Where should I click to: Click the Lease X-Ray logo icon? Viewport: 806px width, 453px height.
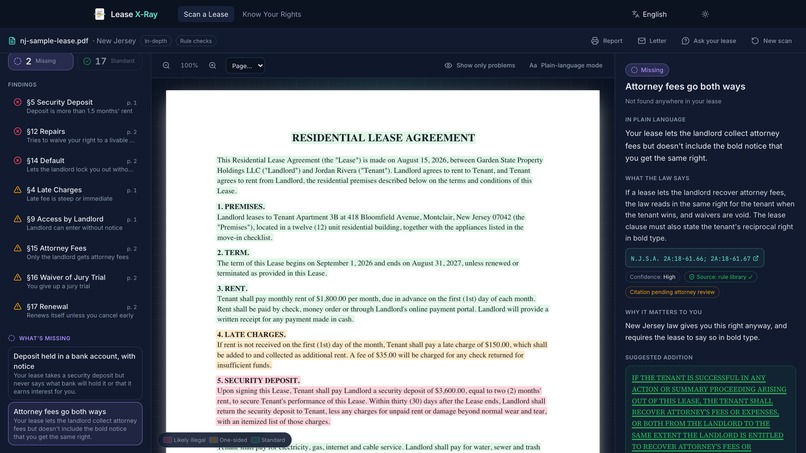click(100, 14)
